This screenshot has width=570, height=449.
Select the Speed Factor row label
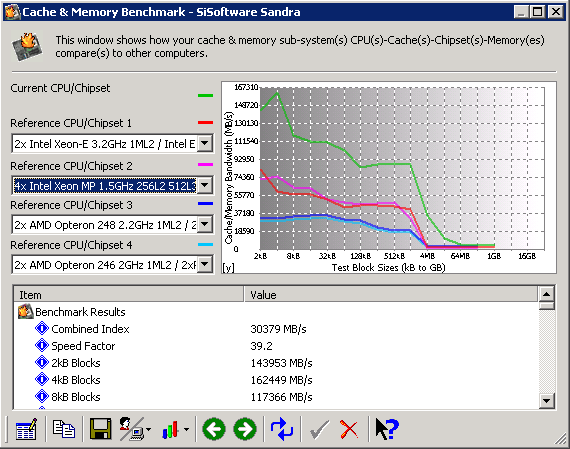(x=83, y=346)
